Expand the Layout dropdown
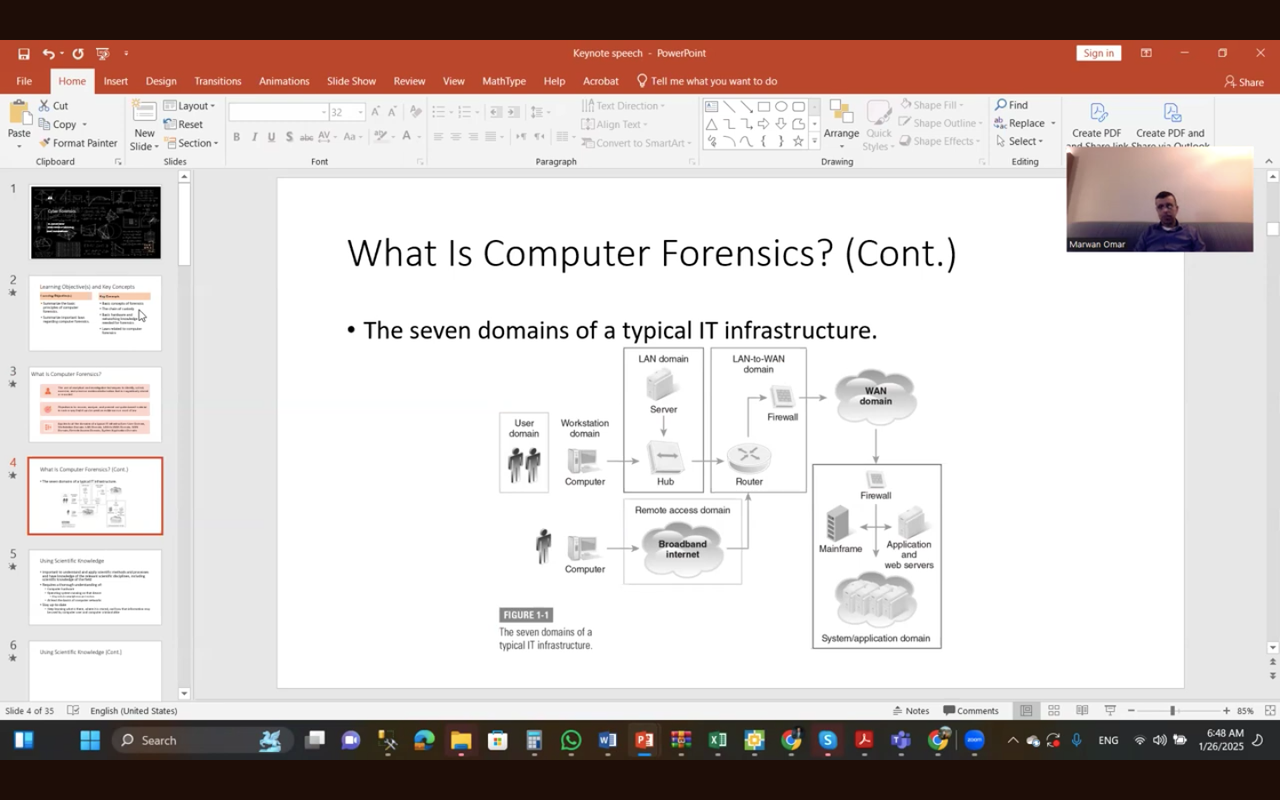This screenshot has height=800, width=1280. (190, 106)
